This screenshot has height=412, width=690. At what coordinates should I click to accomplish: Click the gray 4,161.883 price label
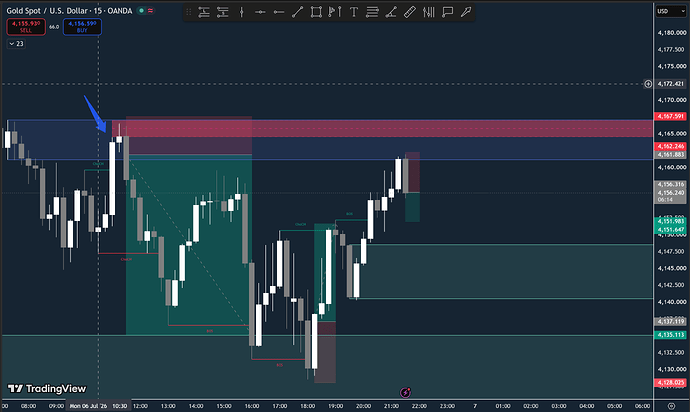tap(671, 154)
